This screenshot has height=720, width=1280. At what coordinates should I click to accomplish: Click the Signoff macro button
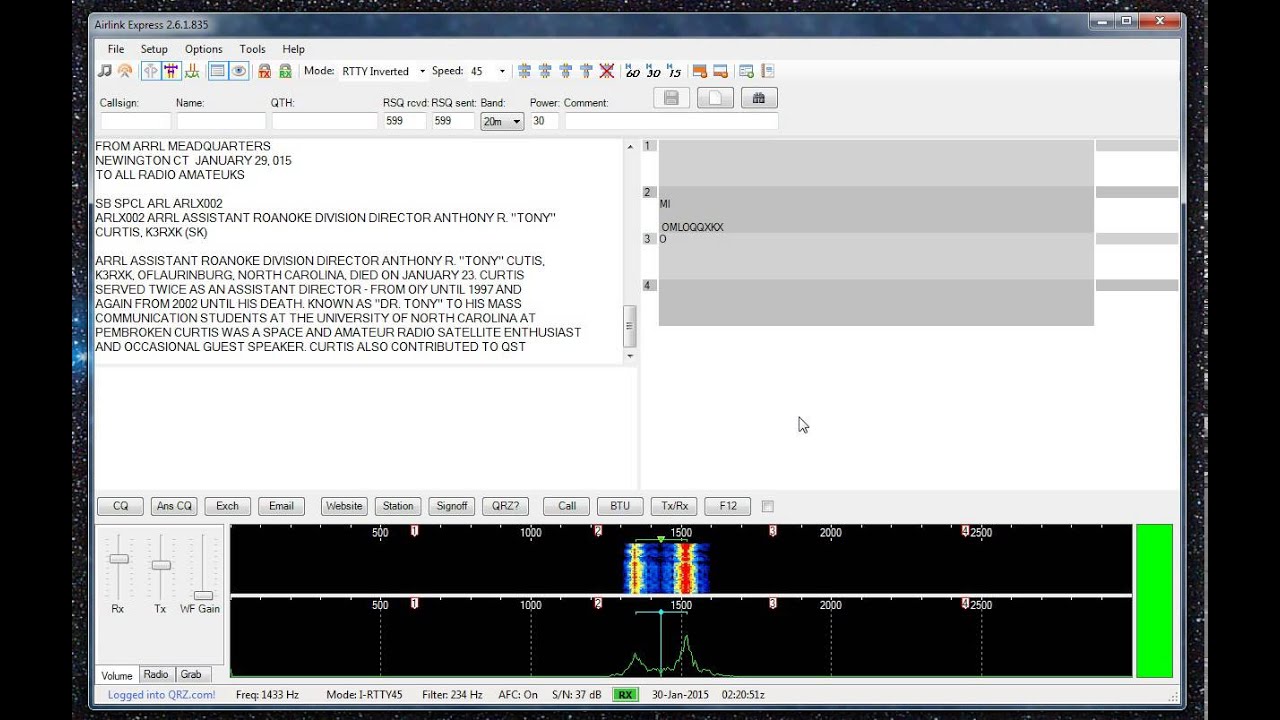point(452,506)
